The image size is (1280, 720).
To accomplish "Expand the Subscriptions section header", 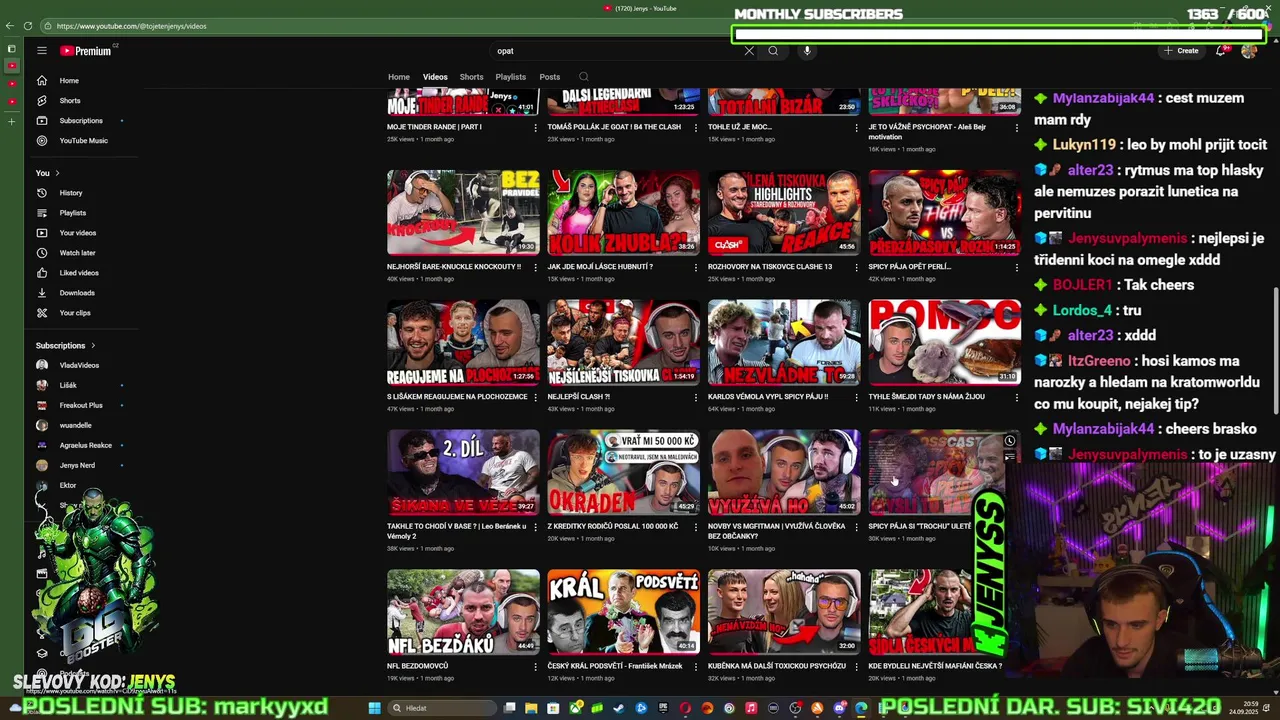I will 66,346.
